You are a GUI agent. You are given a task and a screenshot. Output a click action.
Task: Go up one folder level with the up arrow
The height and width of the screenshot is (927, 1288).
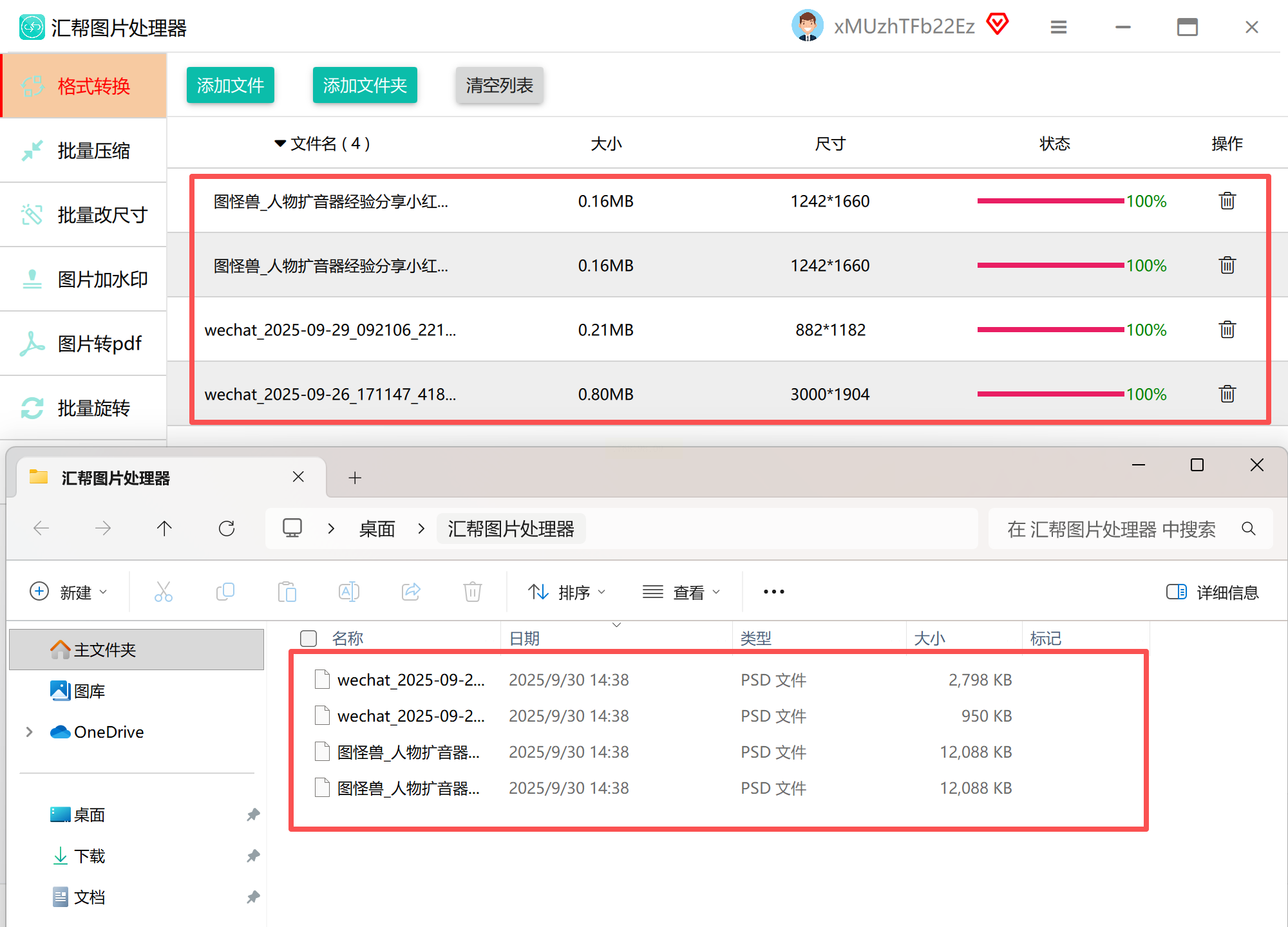[164, 529]
